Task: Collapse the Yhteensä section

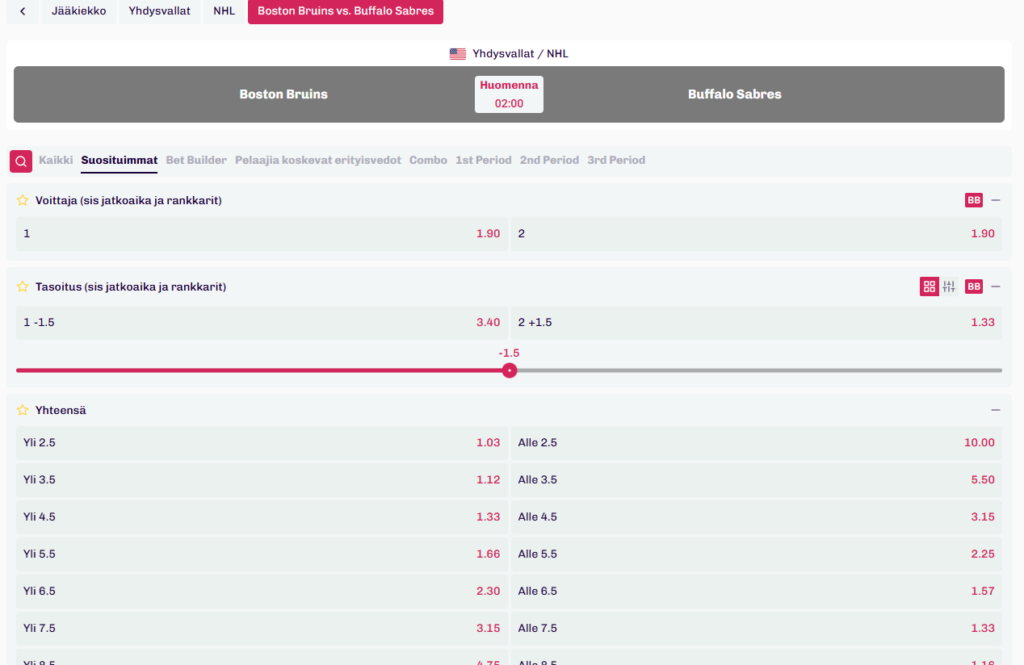Action: coord(995,410)
